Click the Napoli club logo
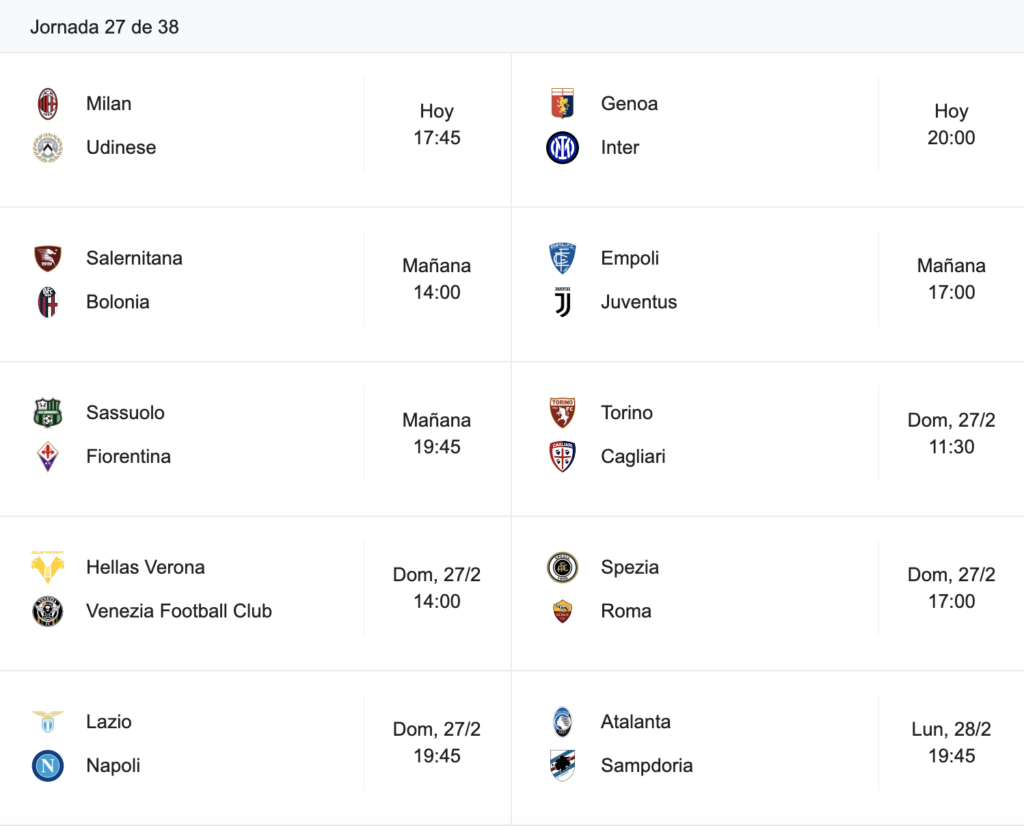 48,766
